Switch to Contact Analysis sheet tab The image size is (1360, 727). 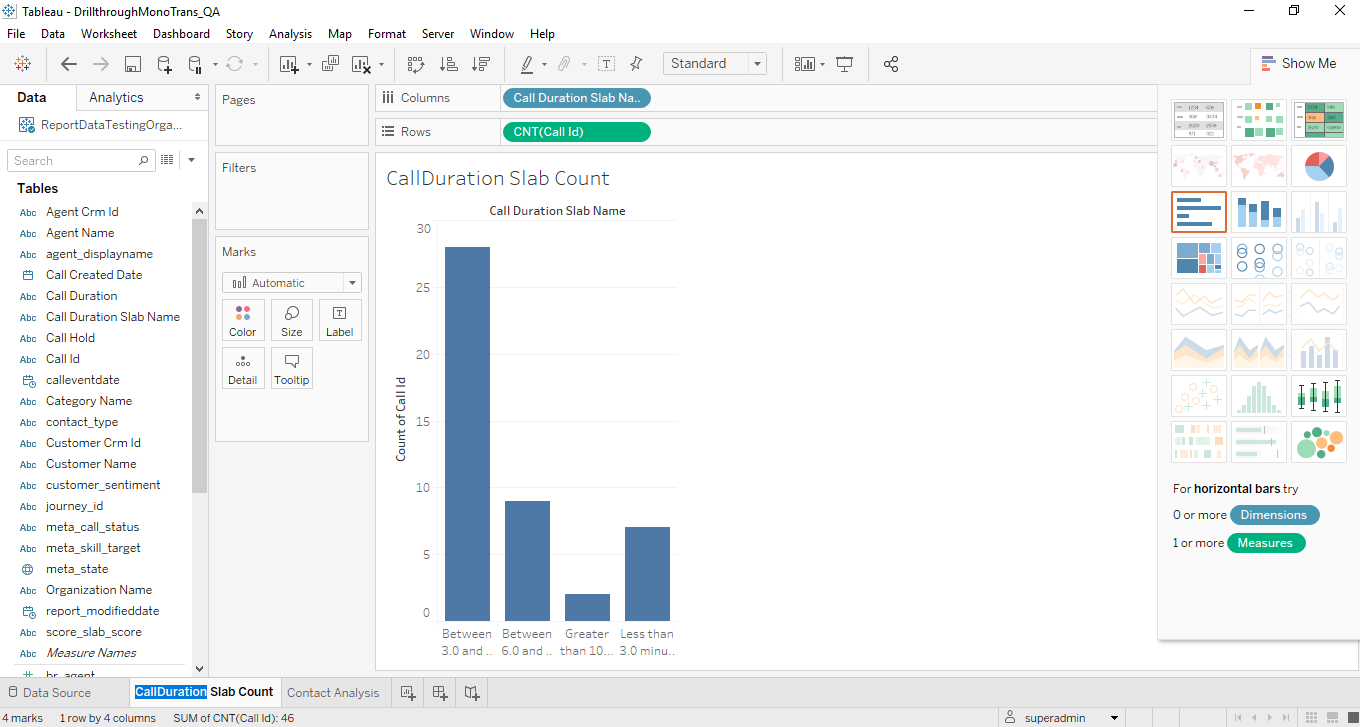coord(333,692)
